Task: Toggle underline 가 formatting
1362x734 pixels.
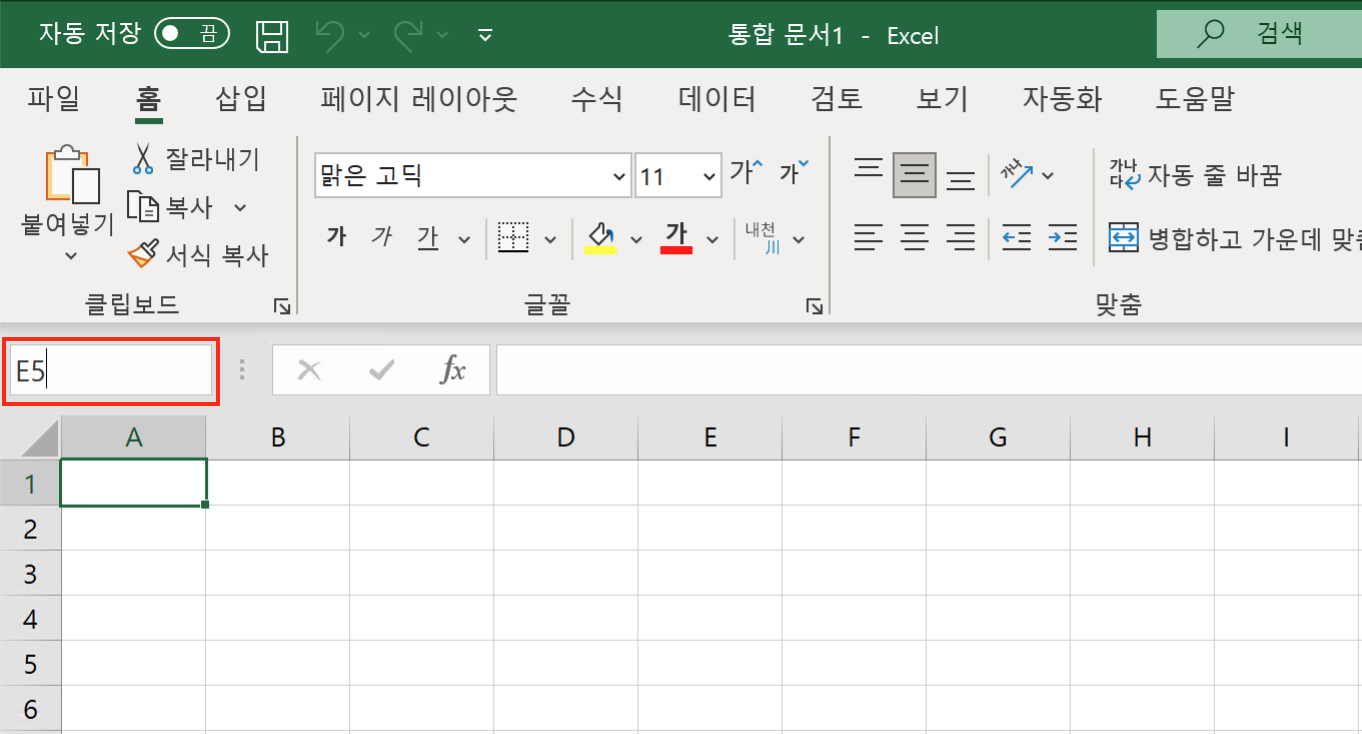Action: pyautogui.click(x=428, y=238)
